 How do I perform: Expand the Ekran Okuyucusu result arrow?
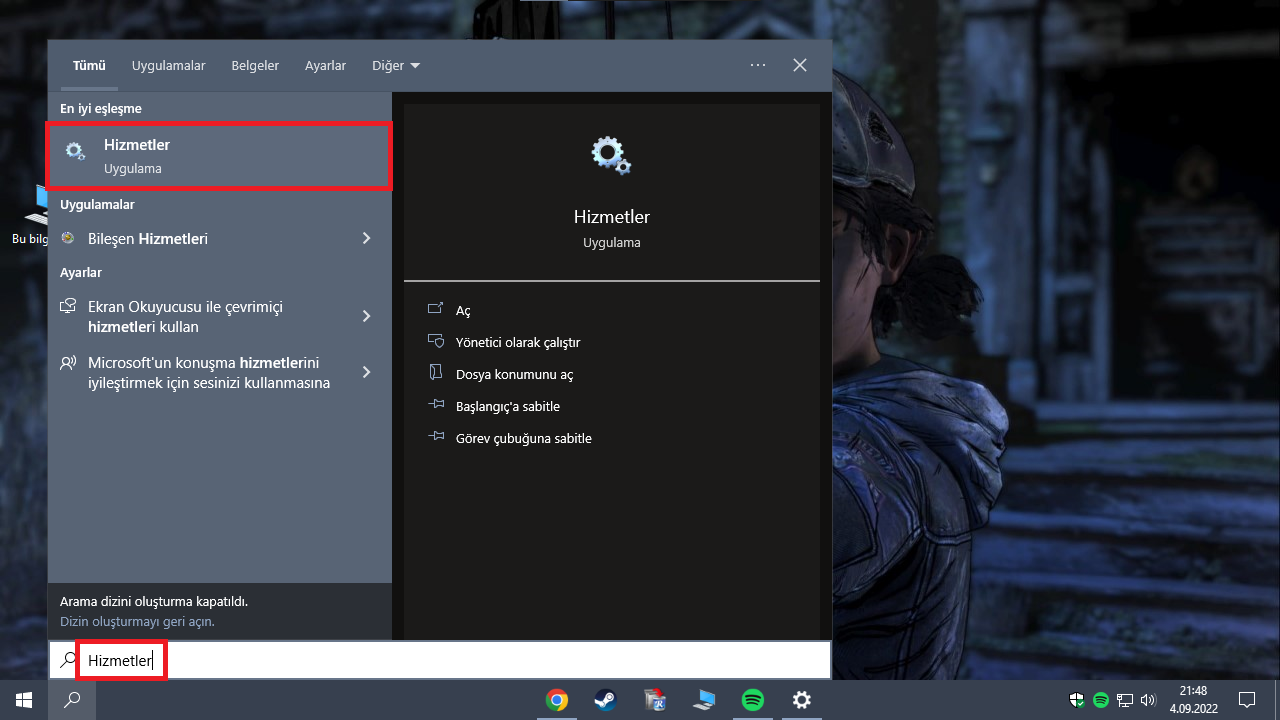click(x=366, y=316)
